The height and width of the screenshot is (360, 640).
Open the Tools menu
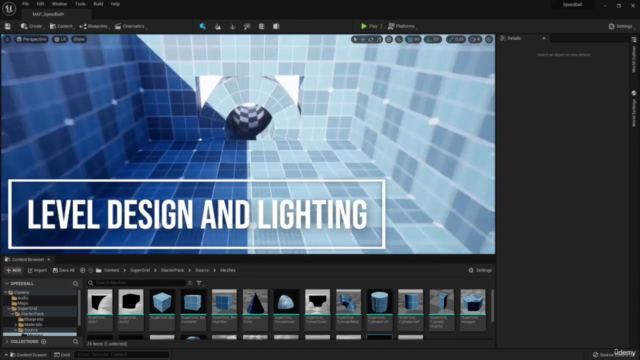coord(80,4)
